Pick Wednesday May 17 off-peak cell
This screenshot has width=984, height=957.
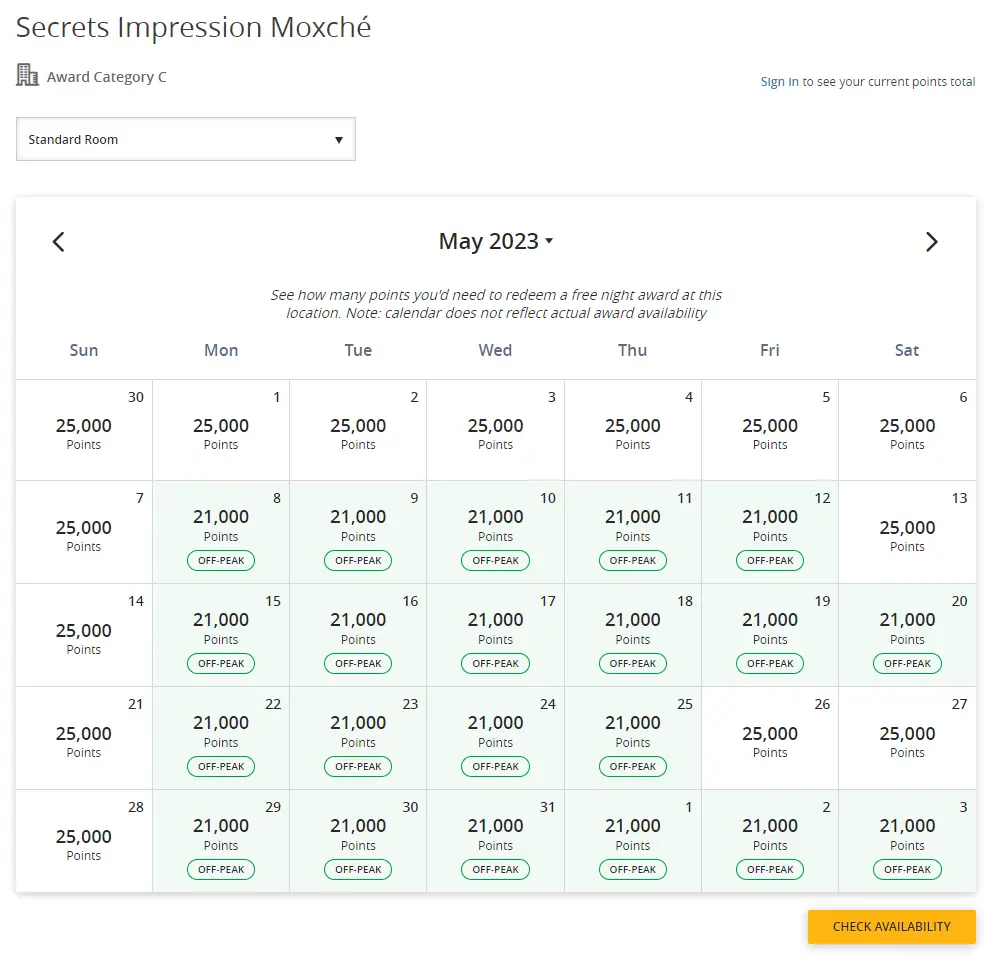point(495,634)
